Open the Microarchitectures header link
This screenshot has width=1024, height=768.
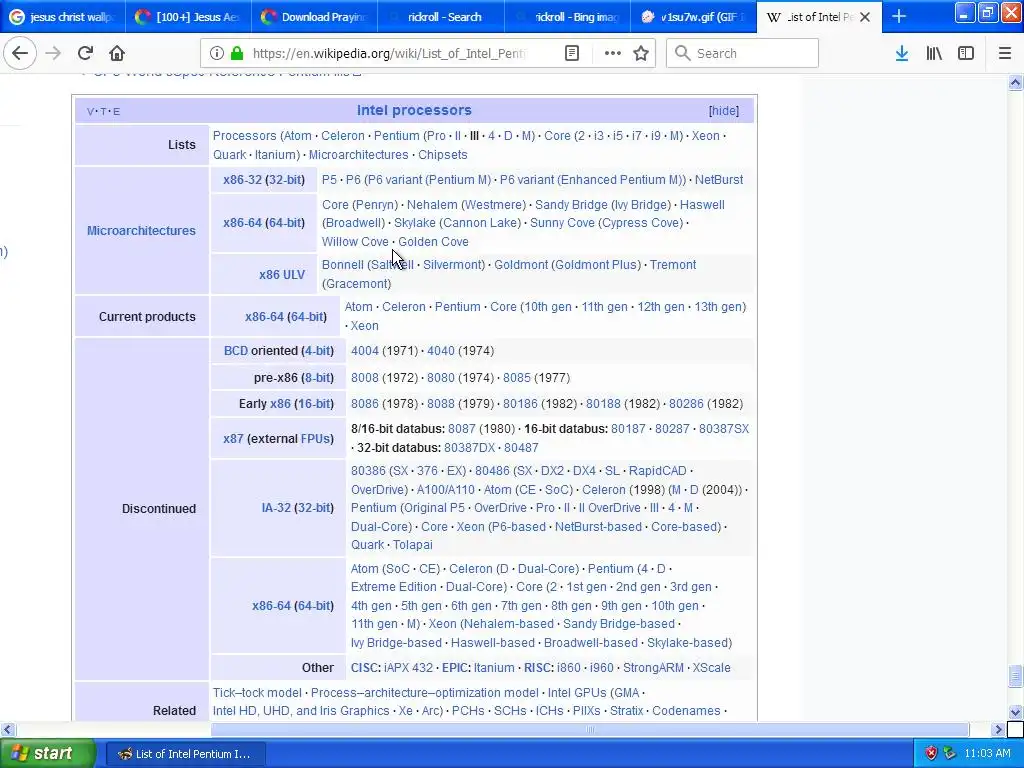tap(141, 231)
